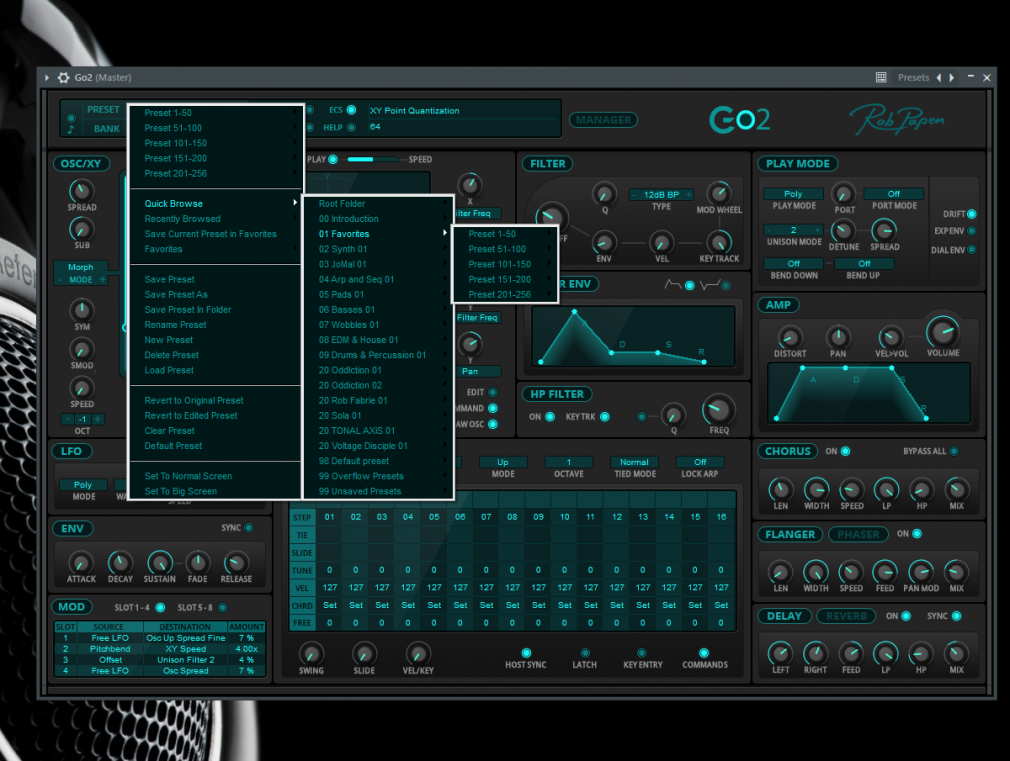Open the PORT MODE Off selector
The height and width of the screenshot is (761, 1010).
coord(894,194)
